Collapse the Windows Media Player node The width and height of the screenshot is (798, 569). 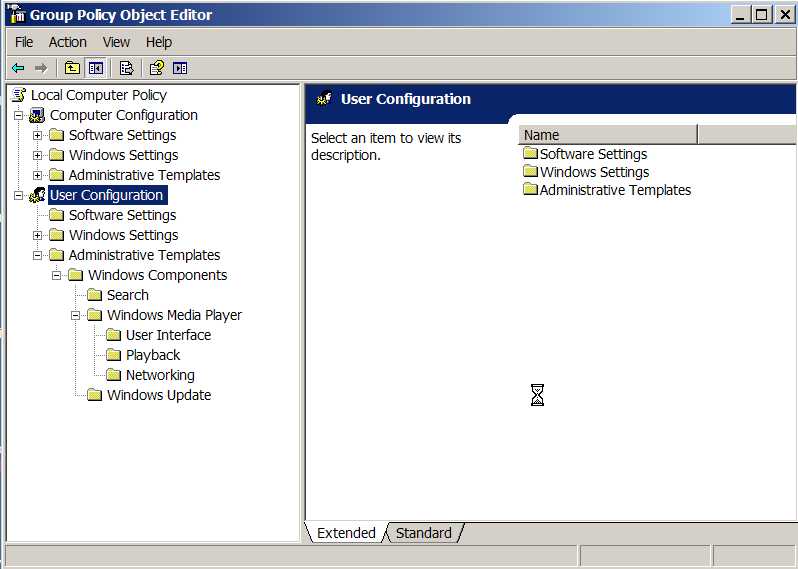(75, 316)
